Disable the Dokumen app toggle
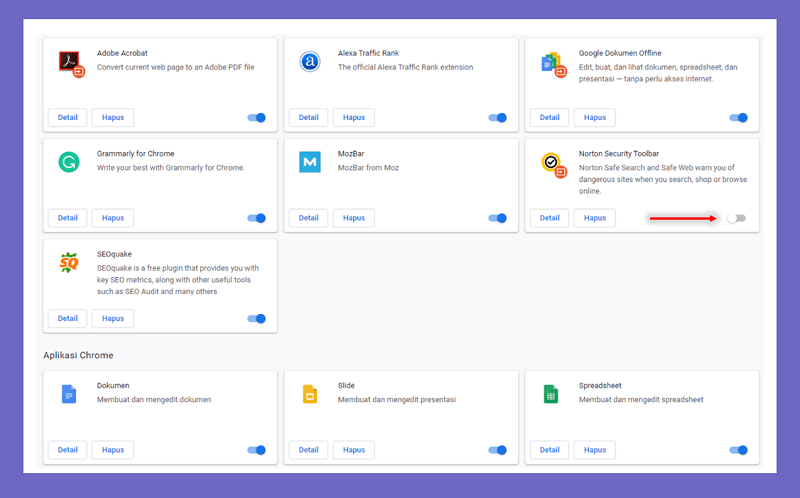The width and height of the screenshot is (800, 498). [x=257, y=450]
